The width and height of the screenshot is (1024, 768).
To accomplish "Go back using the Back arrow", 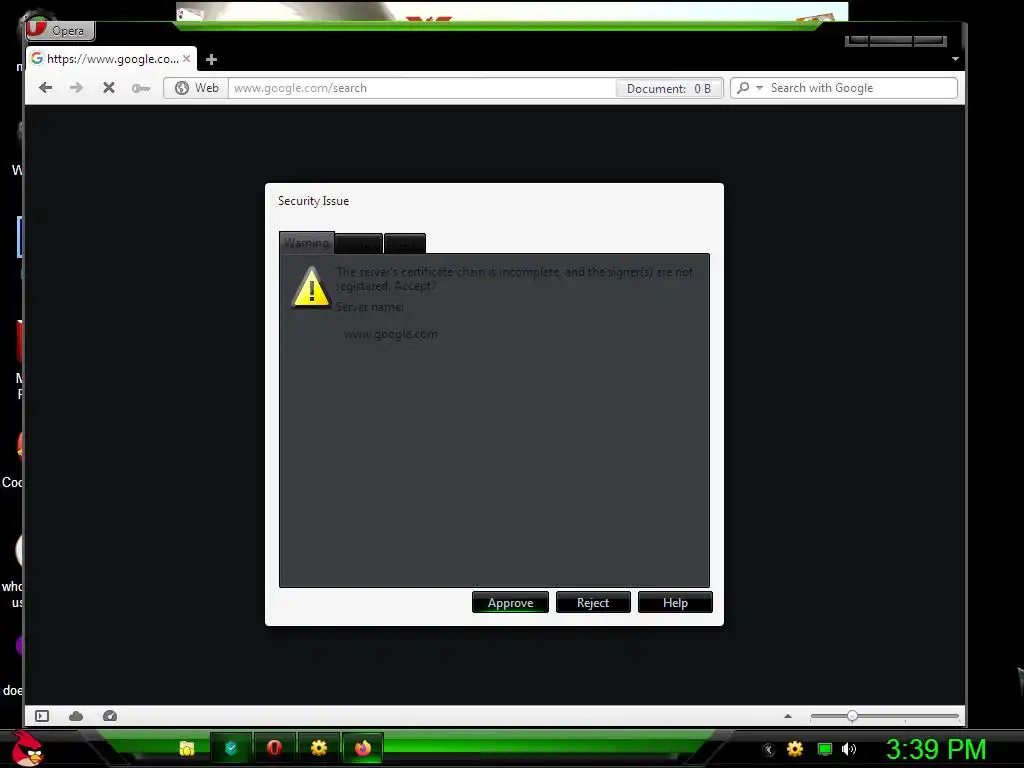I will [45, 88].
